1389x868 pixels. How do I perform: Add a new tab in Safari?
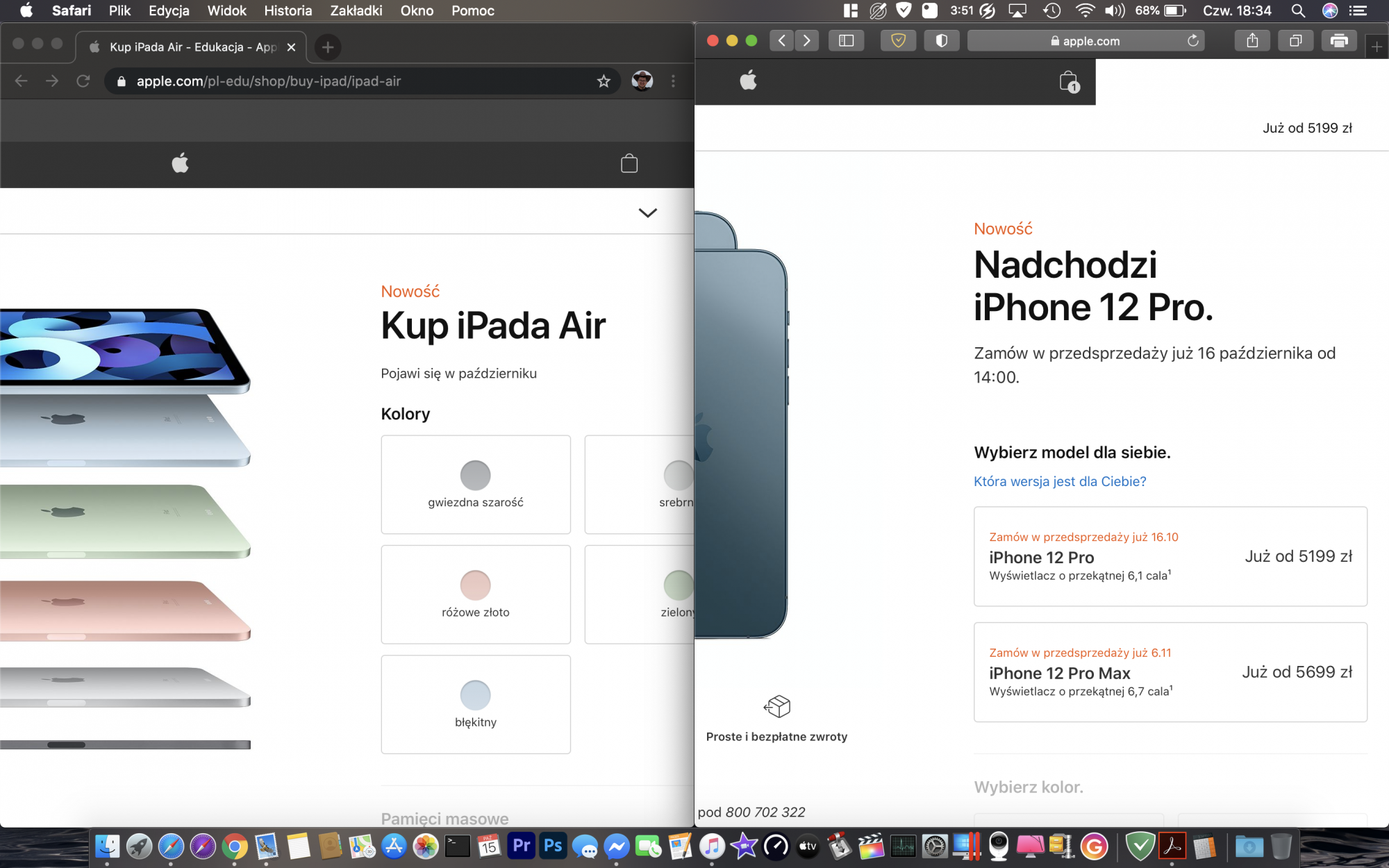pos(1376,47)
